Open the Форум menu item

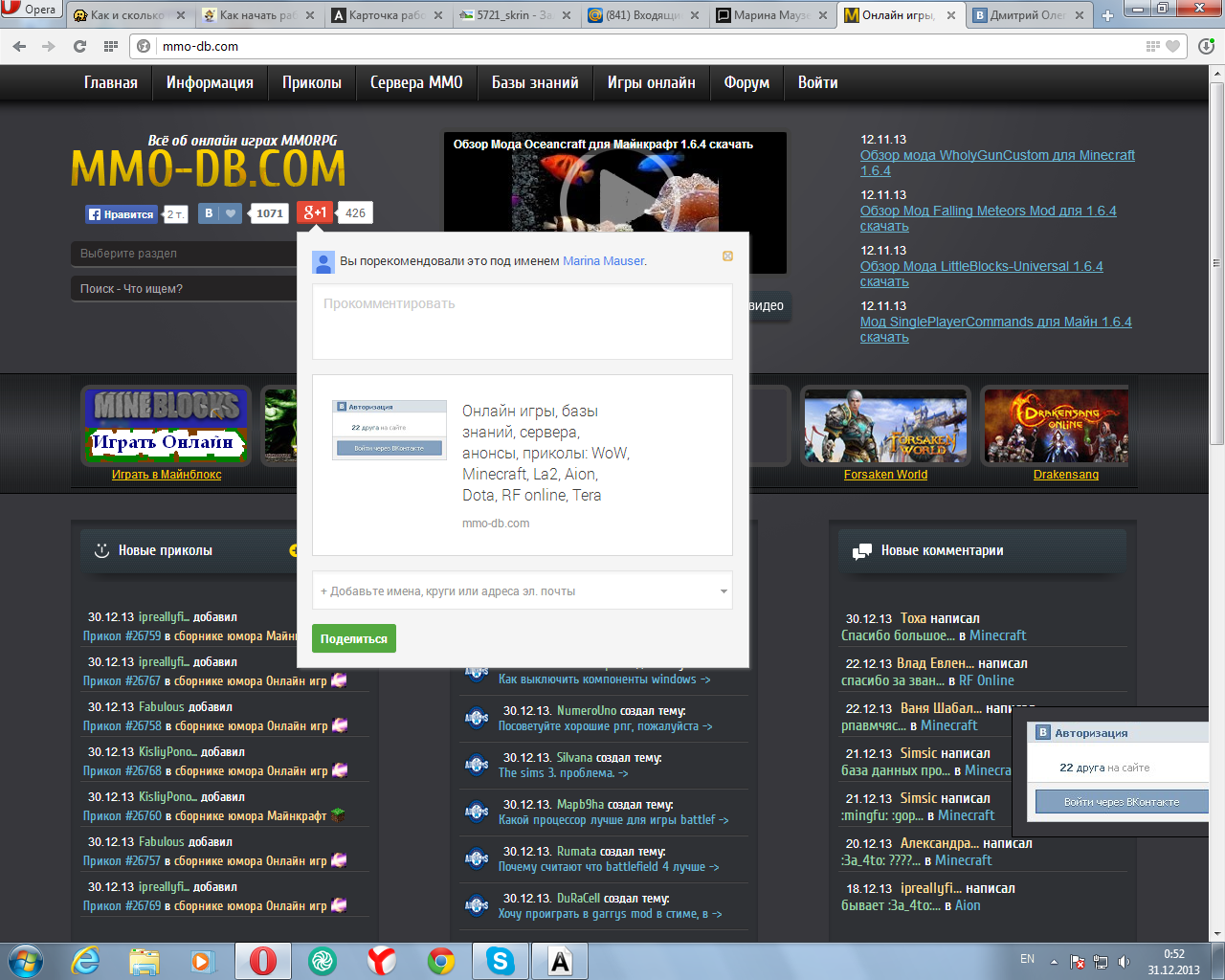click(x=746, y=83)
